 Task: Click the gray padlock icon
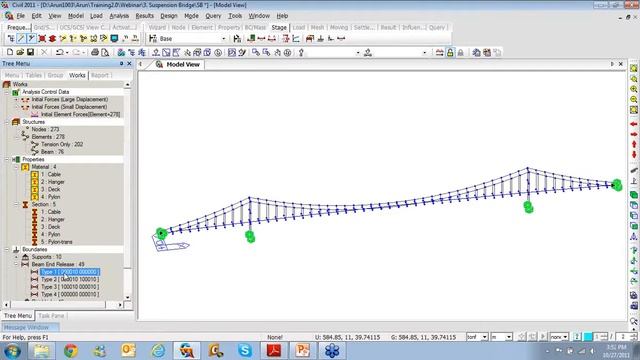pos(460,53)
